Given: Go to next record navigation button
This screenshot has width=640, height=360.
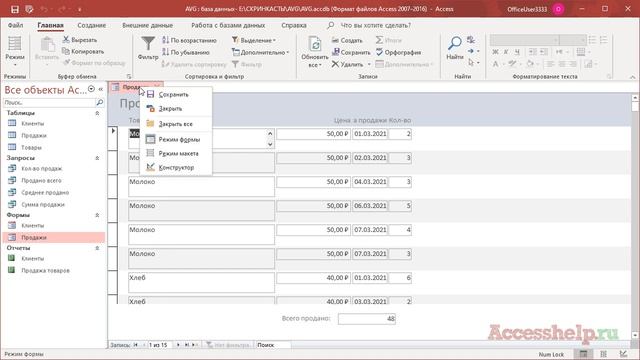Looking at the screenshot, I should click(178, 345).
